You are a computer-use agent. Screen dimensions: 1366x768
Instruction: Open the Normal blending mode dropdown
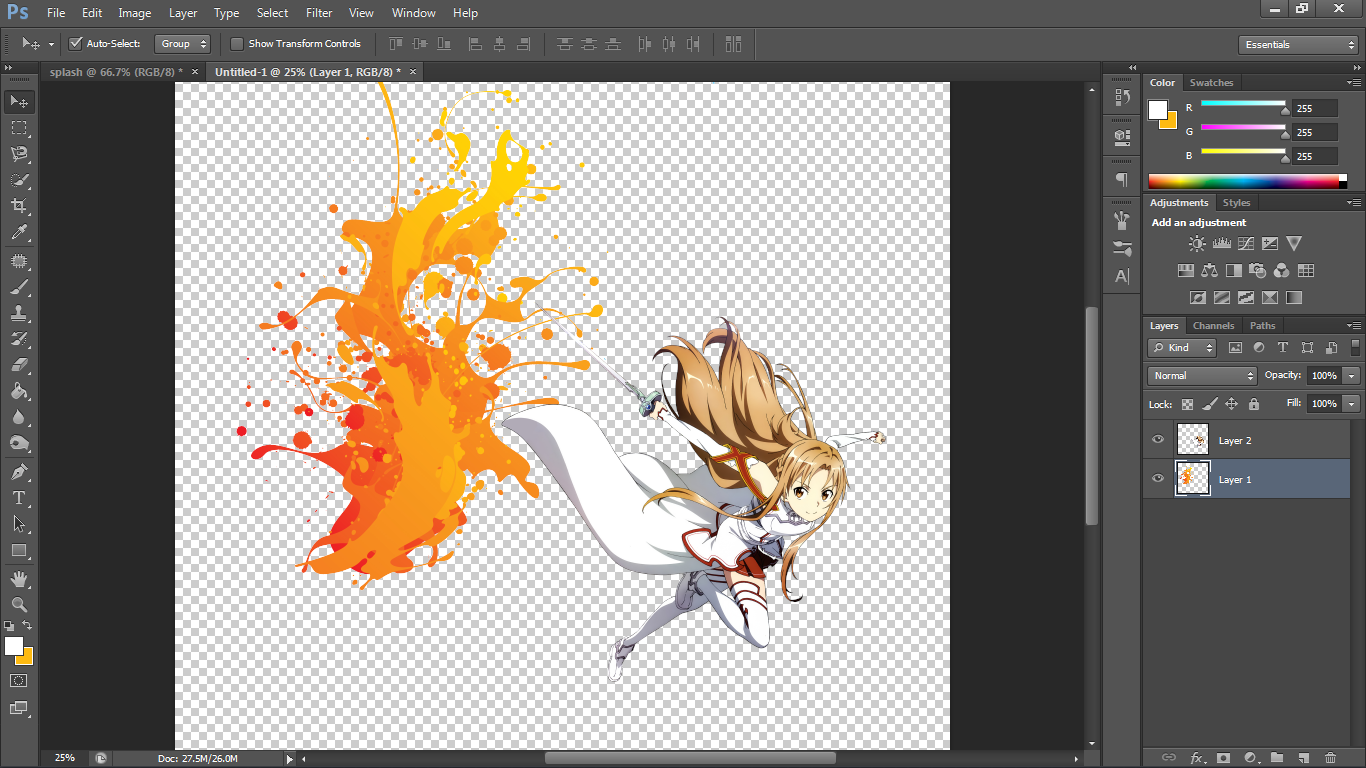pos(1201,375)
